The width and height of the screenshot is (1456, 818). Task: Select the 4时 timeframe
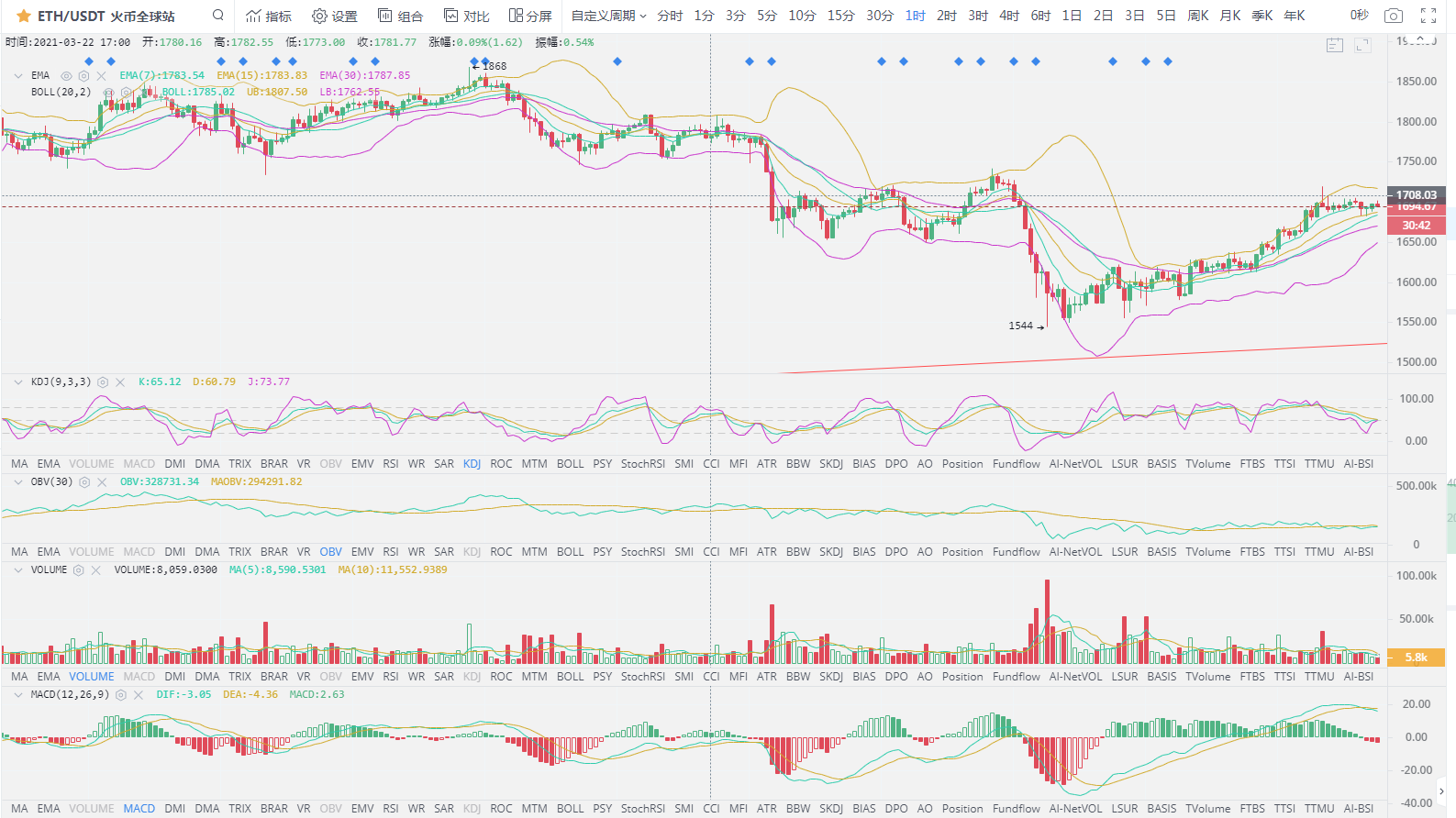click(1009, 16)
